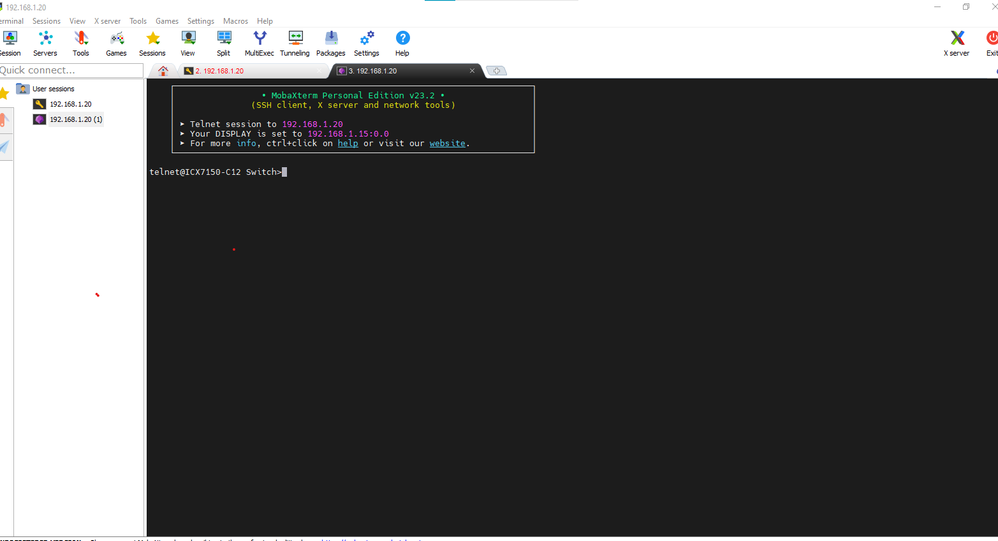
Task: Select the 192.168.1.20 (1) session
Action: [x=76, y=119]
